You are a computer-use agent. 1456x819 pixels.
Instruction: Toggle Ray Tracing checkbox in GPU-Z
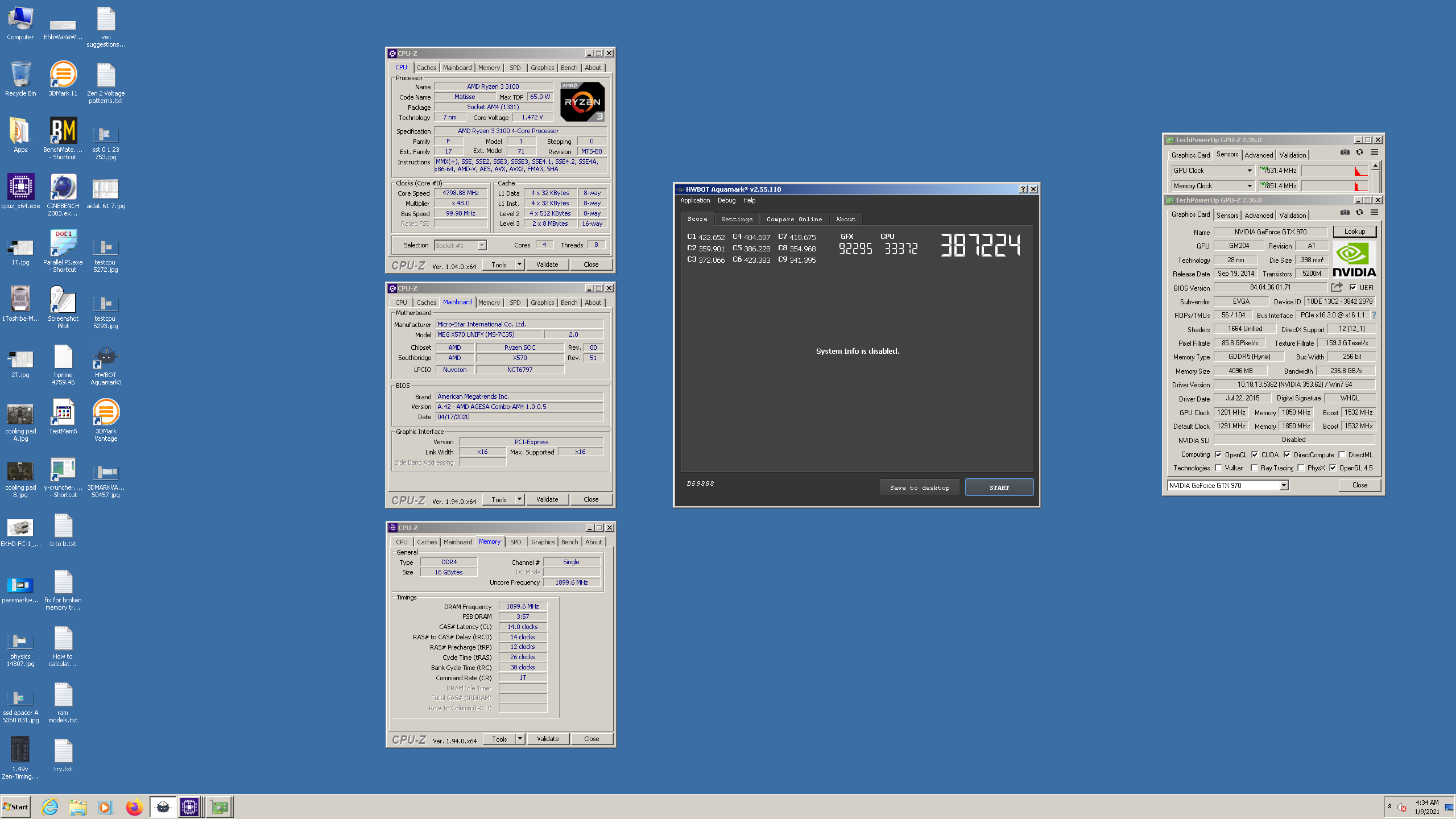click(1254, 468)
